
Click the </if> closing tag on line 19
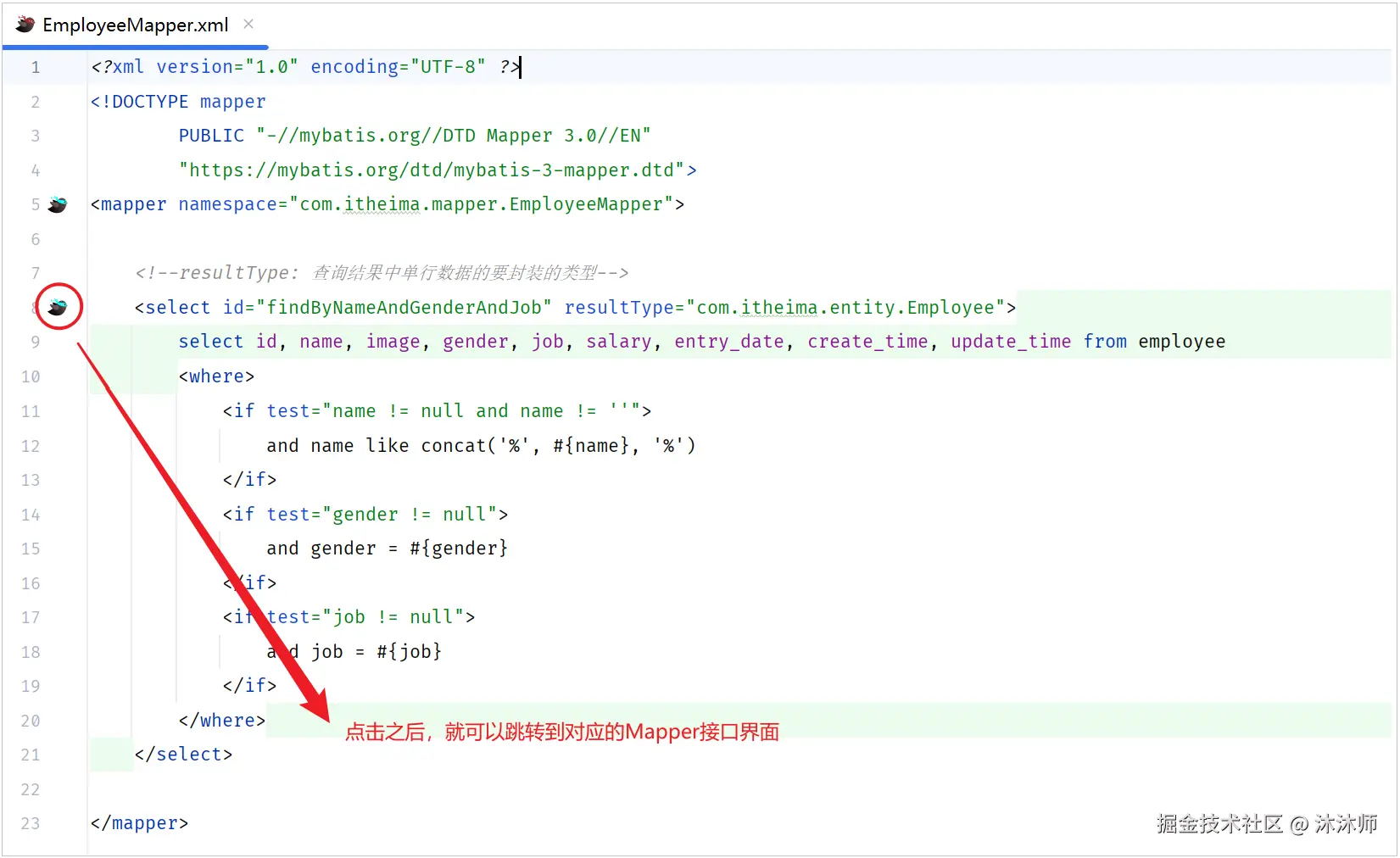tap(249, 685)
